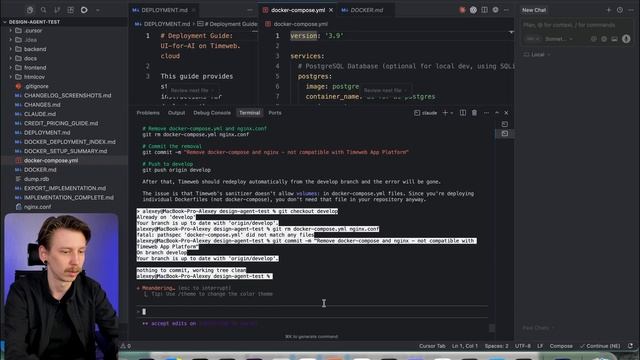The width and height of the screenshot is (640, 360).
Task: Maximize terminal panel with the up chevron
Action: click(x=497, y=113)
